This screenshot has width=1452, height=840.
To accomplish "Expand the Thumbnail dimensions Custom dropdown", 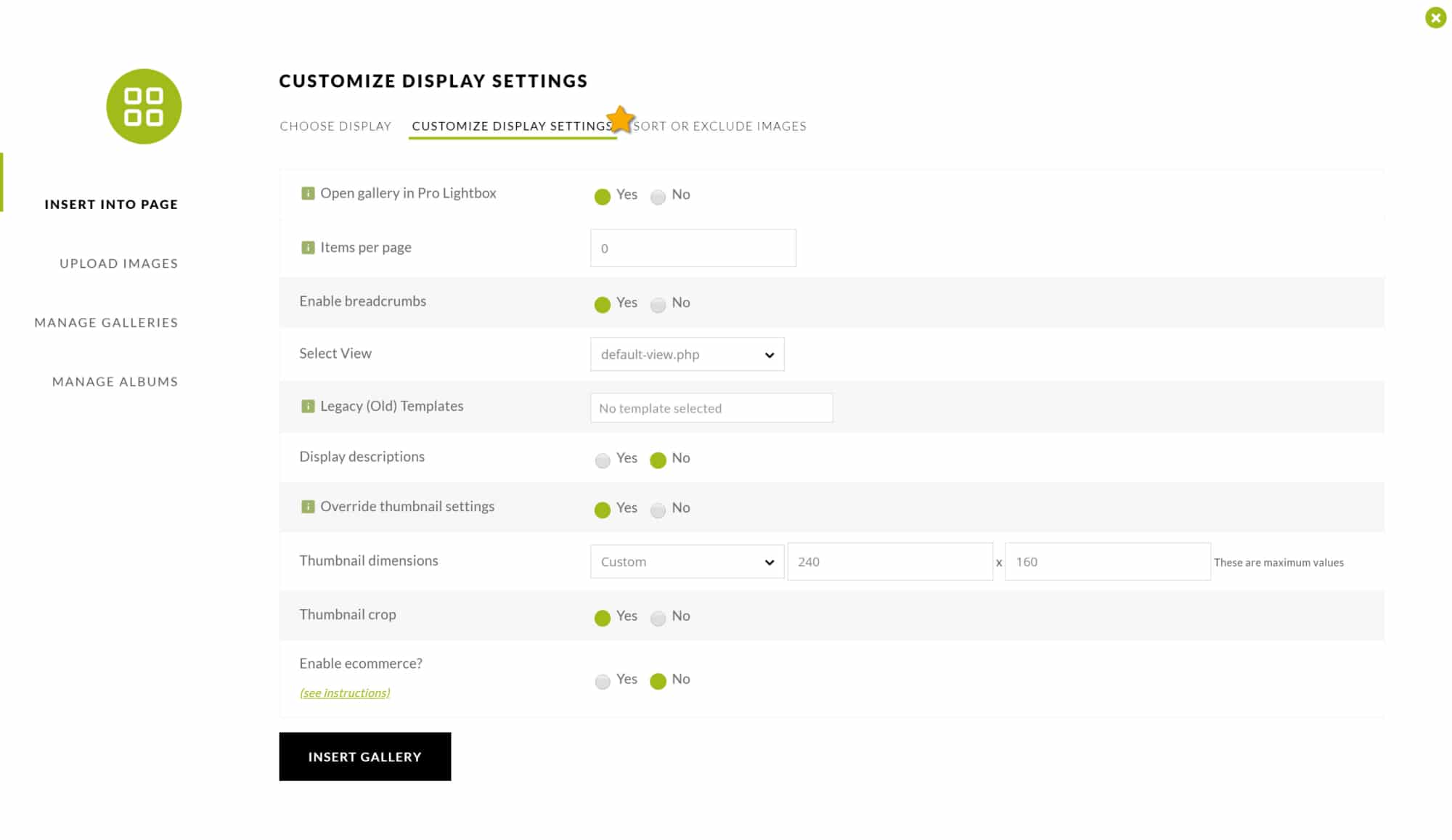I will coord(687,561).
